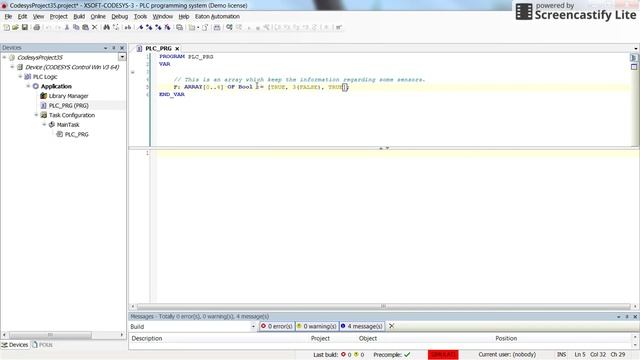Viewport: 640px width, 360px height.
Task: Click the Paste clipboard icon
Action: (85, 27)
